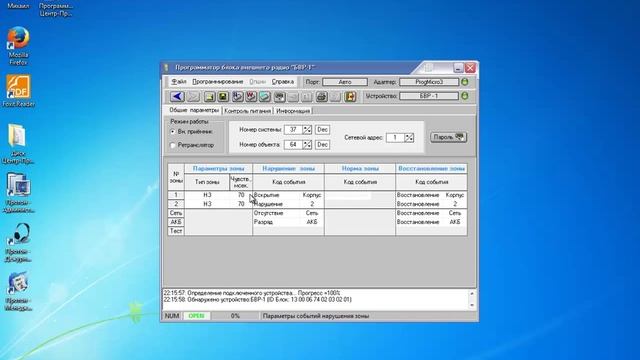Click the log panel scroll down arrow
This screenshot has width=640, height=360.
pos(472,305)
